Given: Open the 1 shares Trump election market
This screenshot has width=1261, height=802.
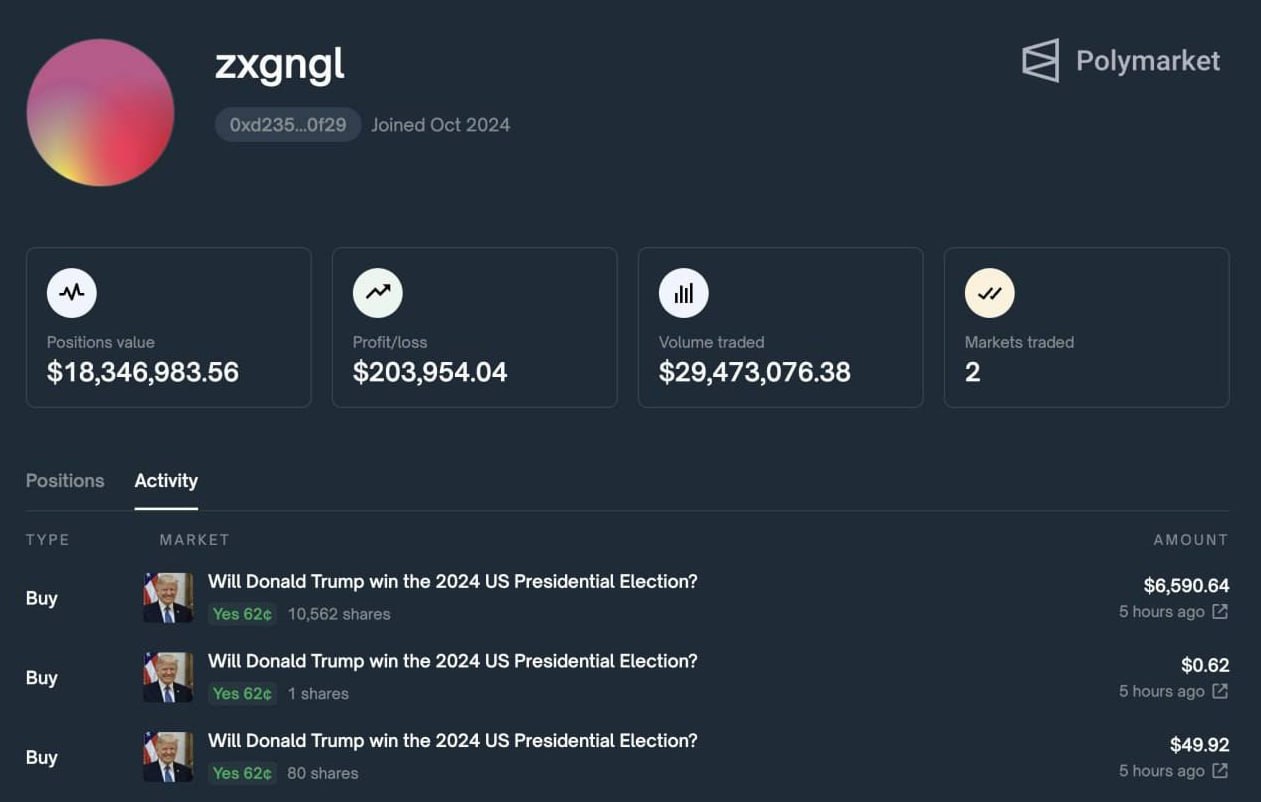Looking at the screenshot, I should [x=452, y=661].
